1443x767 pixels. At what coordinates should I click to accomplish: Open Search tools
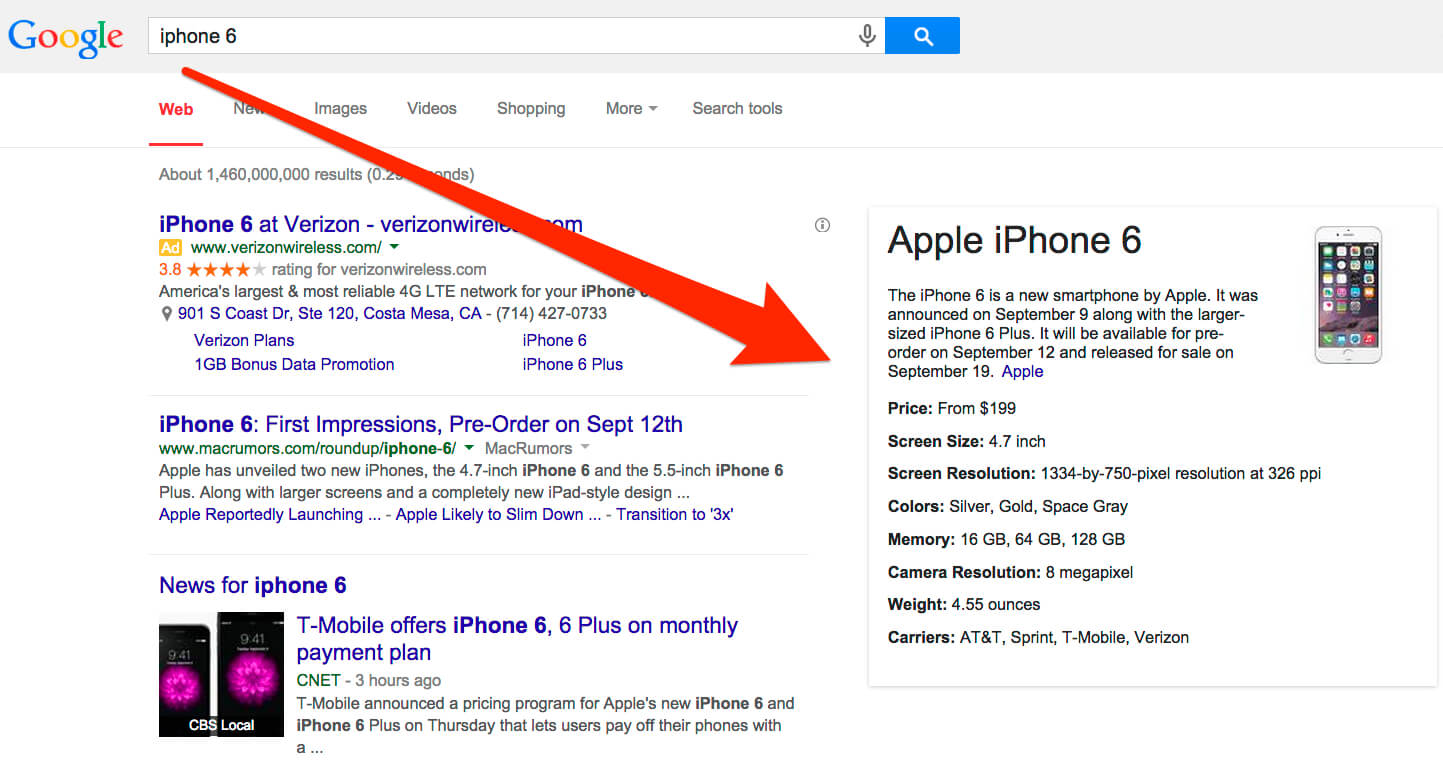(737, 108)
